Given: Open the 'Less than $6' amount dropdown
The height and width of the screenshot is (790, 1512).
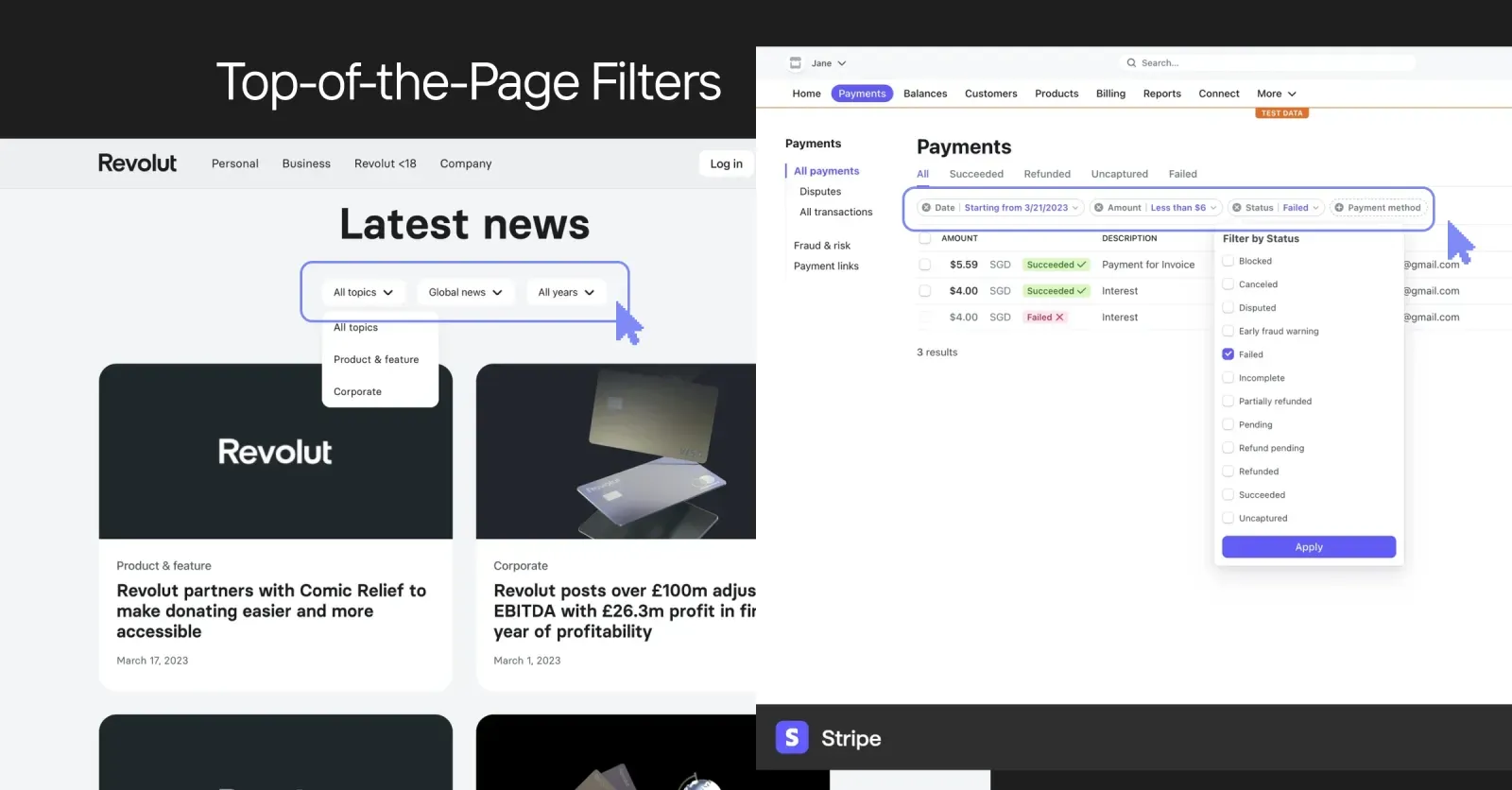Looking at the screenshot, I should pos(1183,208).
